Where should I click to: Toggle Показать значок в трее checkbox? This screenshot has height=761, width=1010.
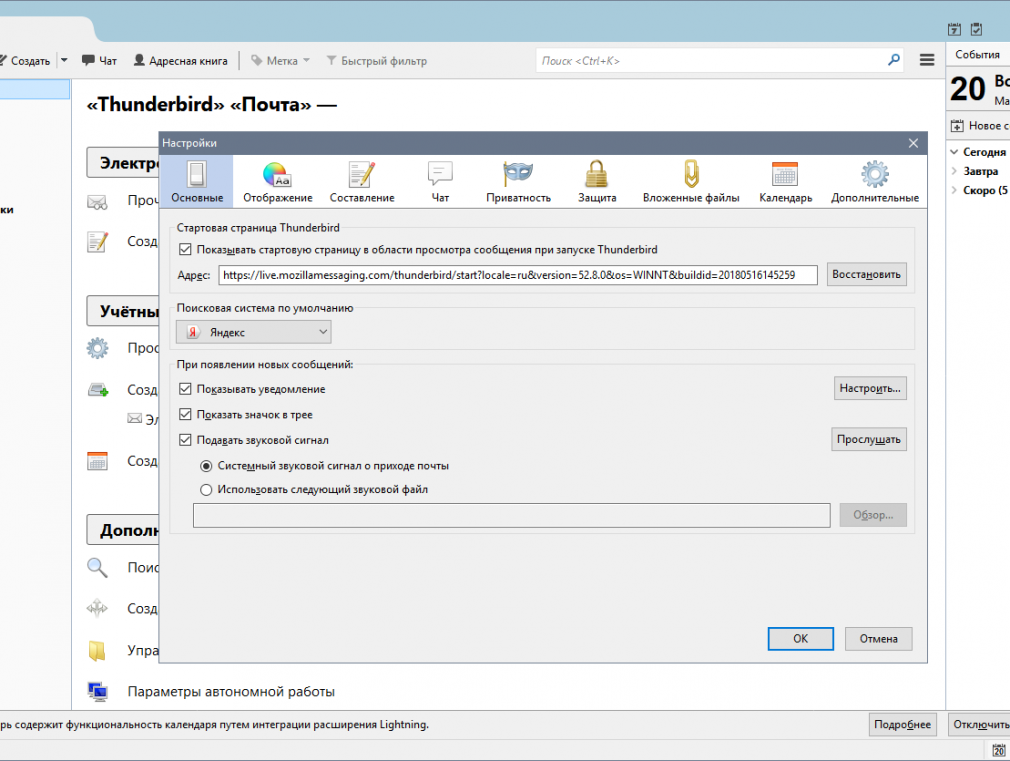(x=186, y=414)
